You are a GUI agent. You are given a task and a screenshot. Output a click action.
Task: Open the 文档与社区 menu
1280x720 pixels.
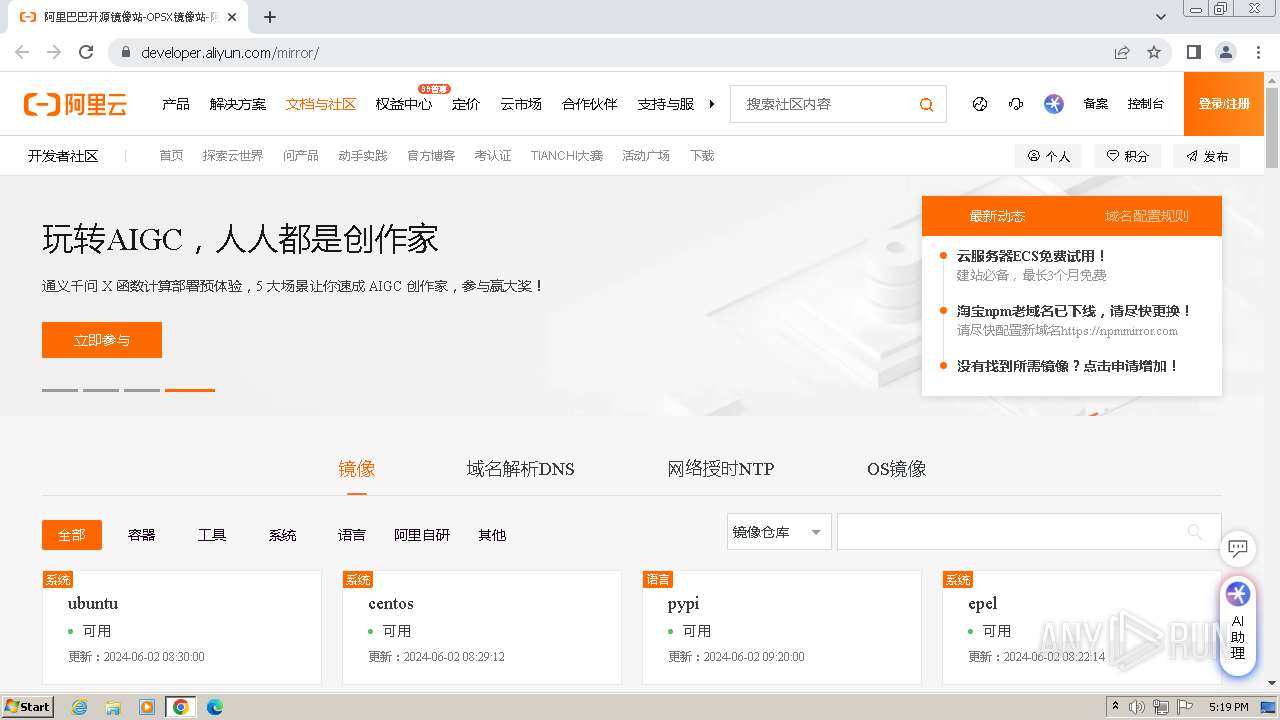pos(321,104)
